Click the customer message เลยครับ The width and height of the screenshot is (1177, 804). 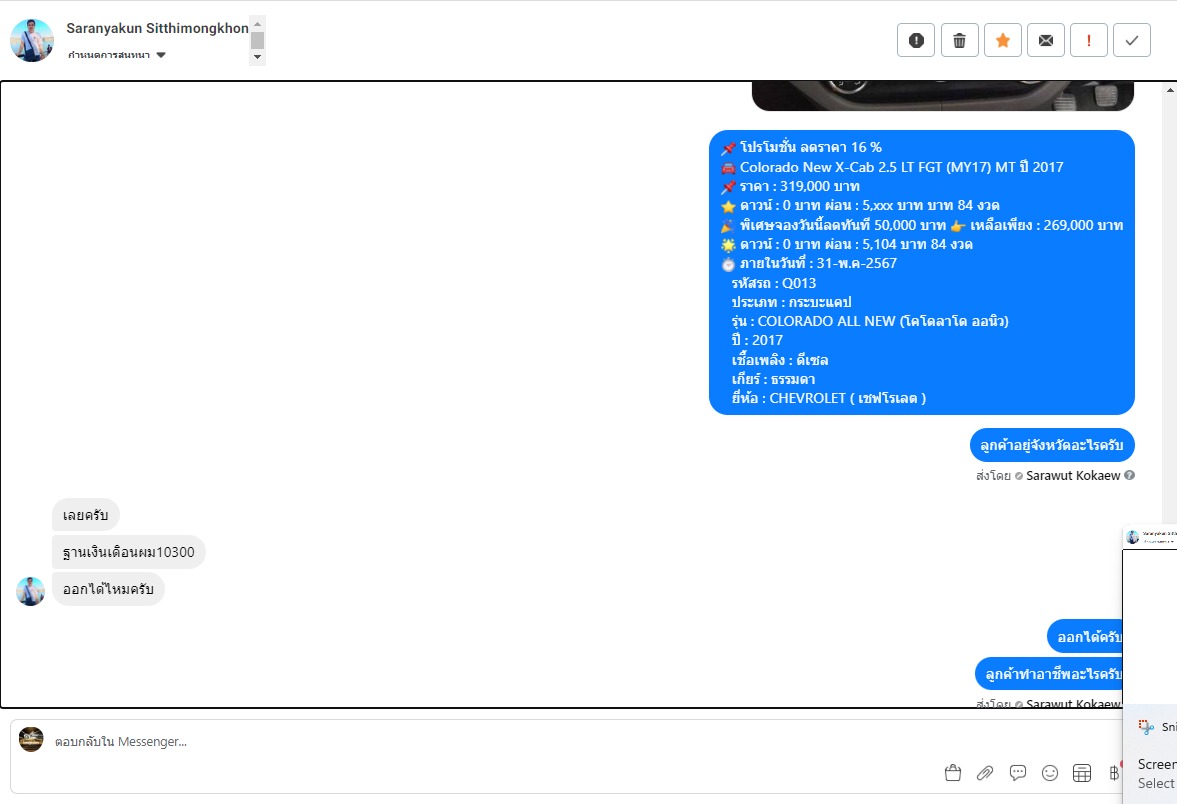point(86,515)
